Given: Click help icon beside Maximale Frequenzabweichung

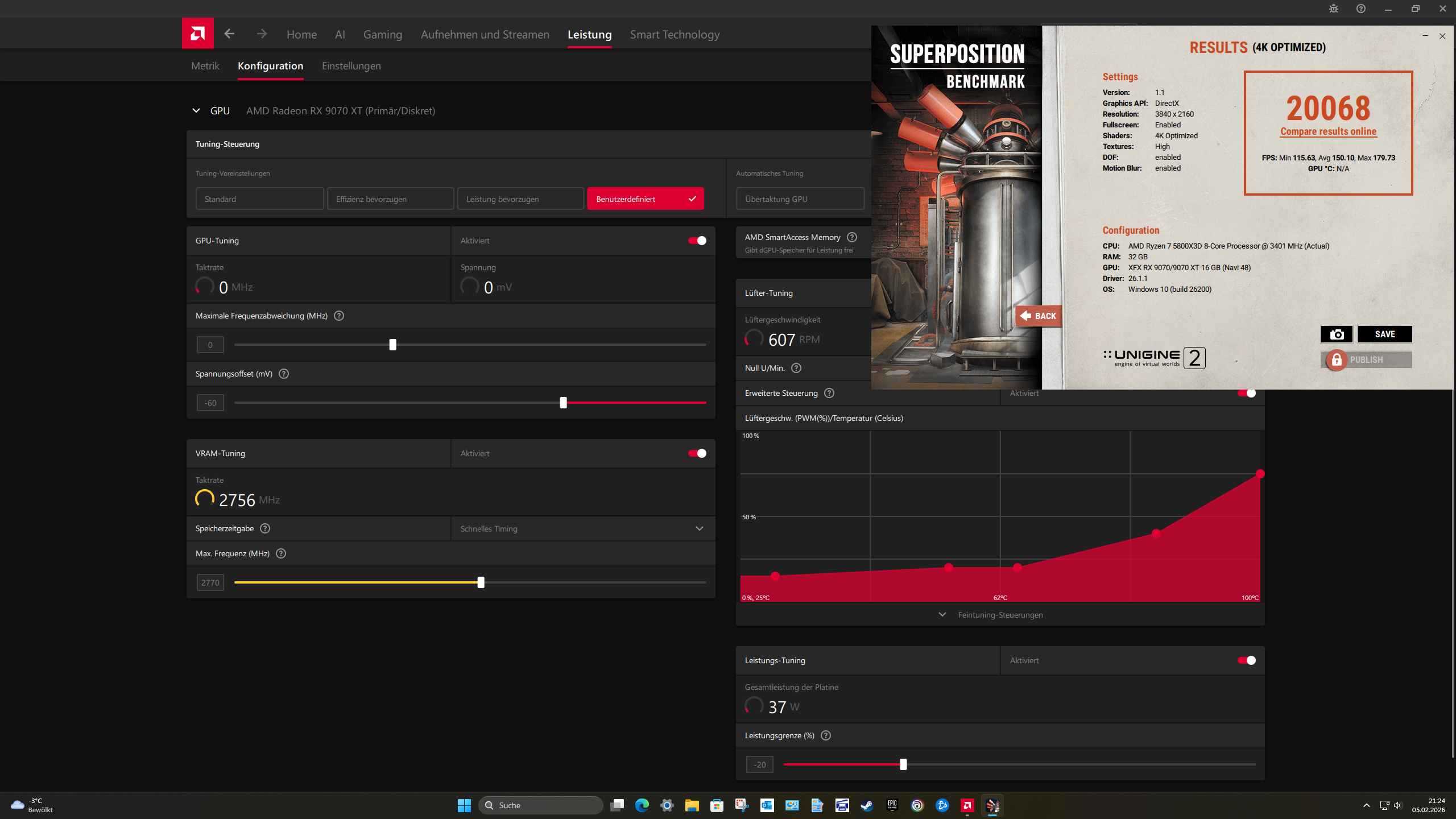Looking at the screenshot, I should tap(339, 316).
